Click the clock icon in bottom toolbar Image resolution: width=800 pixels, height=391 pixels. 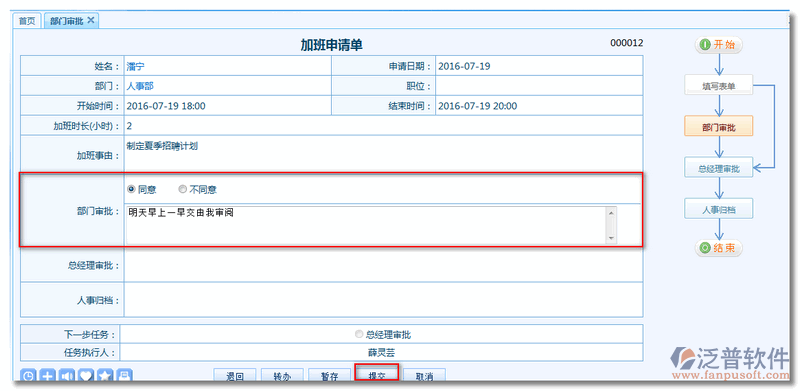[x=28, y=376]
